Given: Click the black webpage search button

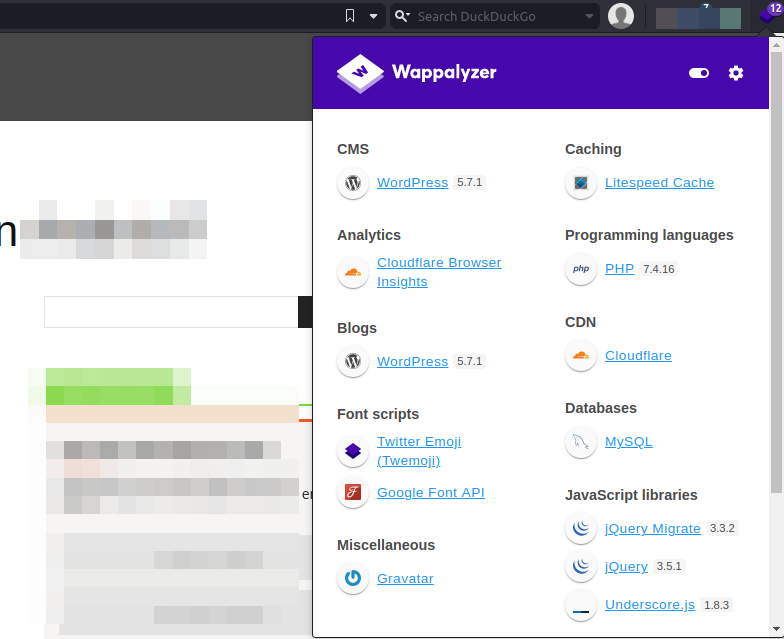Looking at the screenshot, I should pyautogui.click(x=305, y=312).
